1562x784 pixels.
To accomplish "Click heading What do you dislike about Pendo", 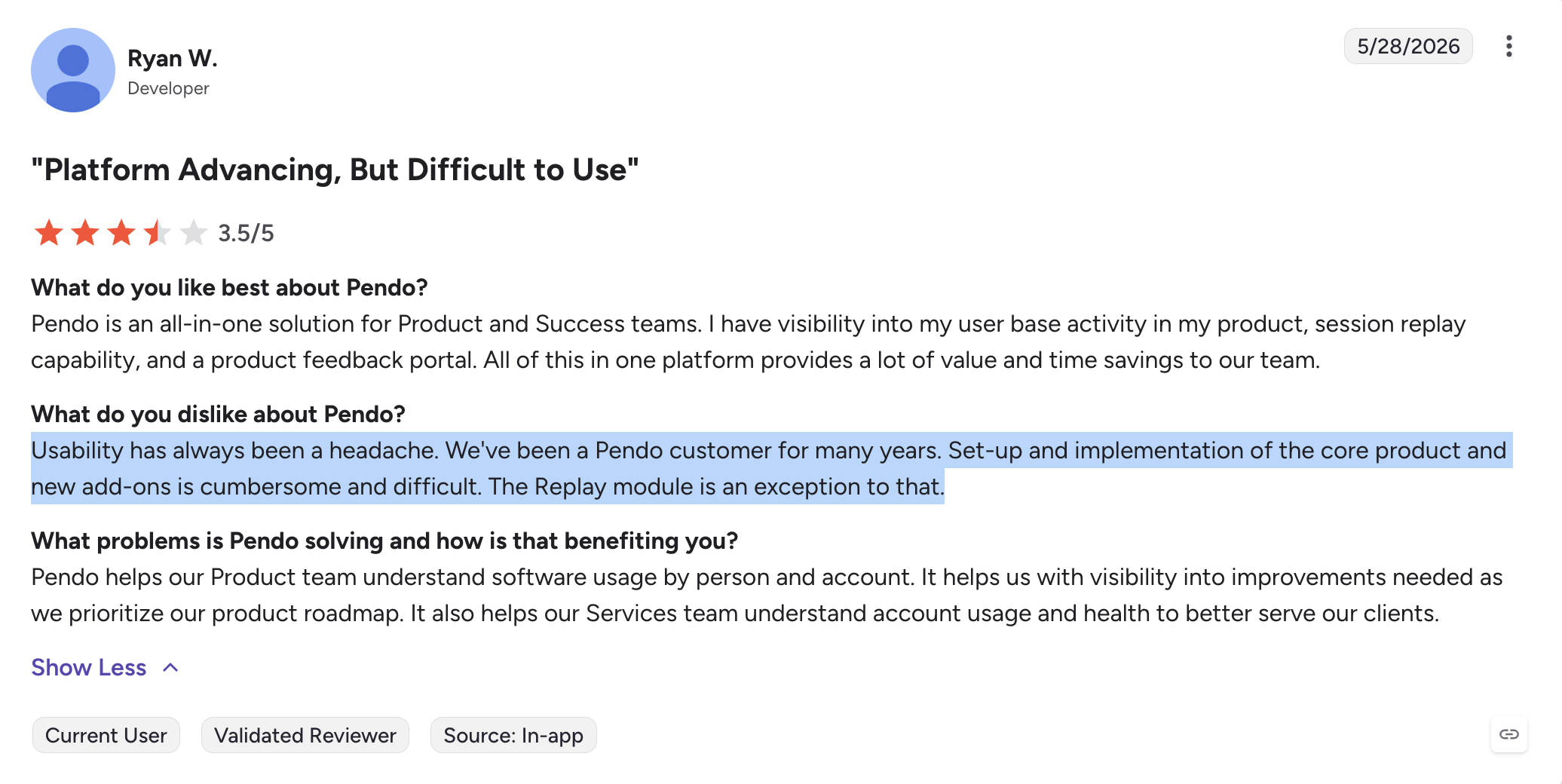I will point(219,414).
